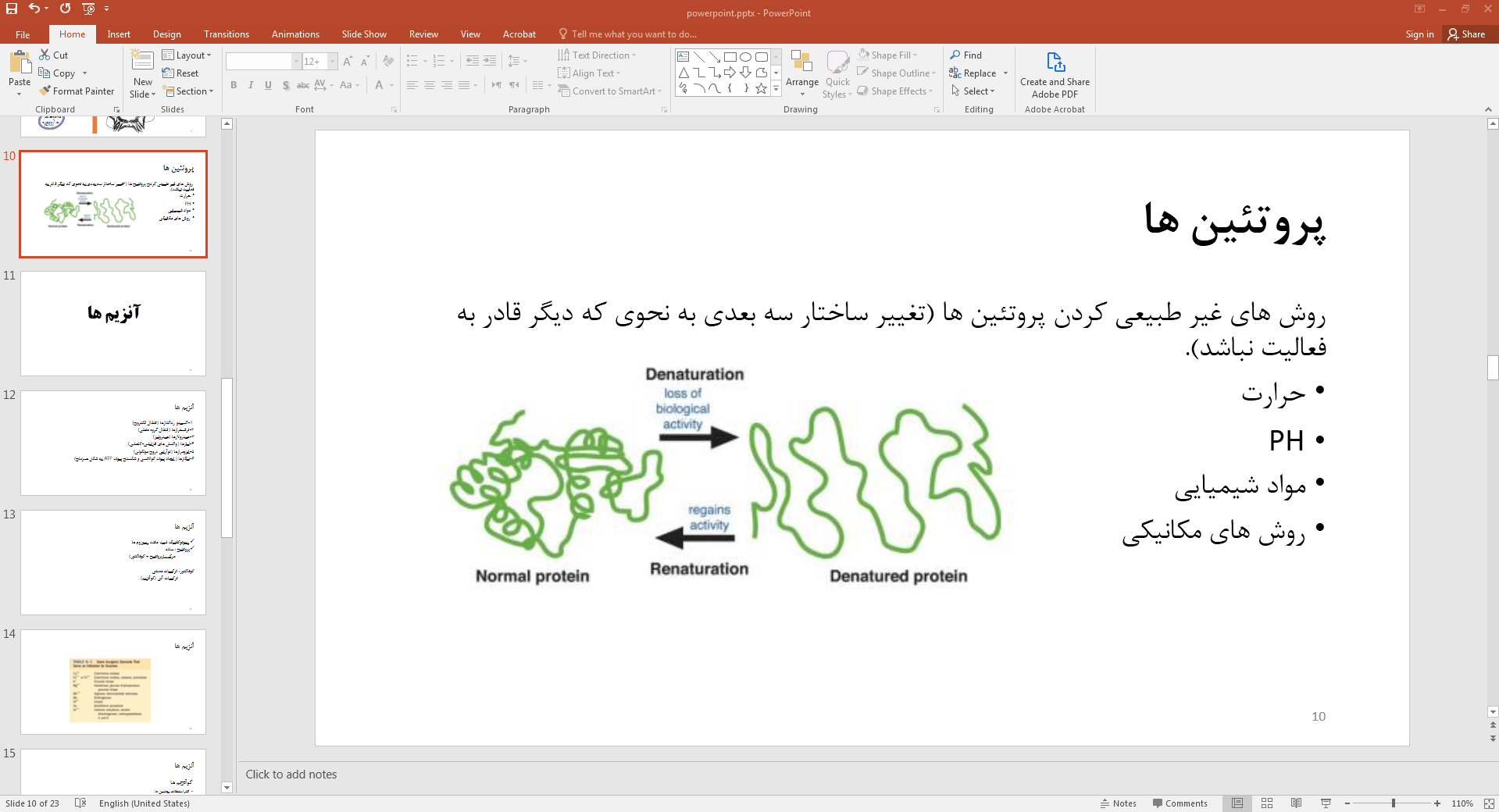
Task: Open the Select dropdown in Editing
Action: [974, 91]
